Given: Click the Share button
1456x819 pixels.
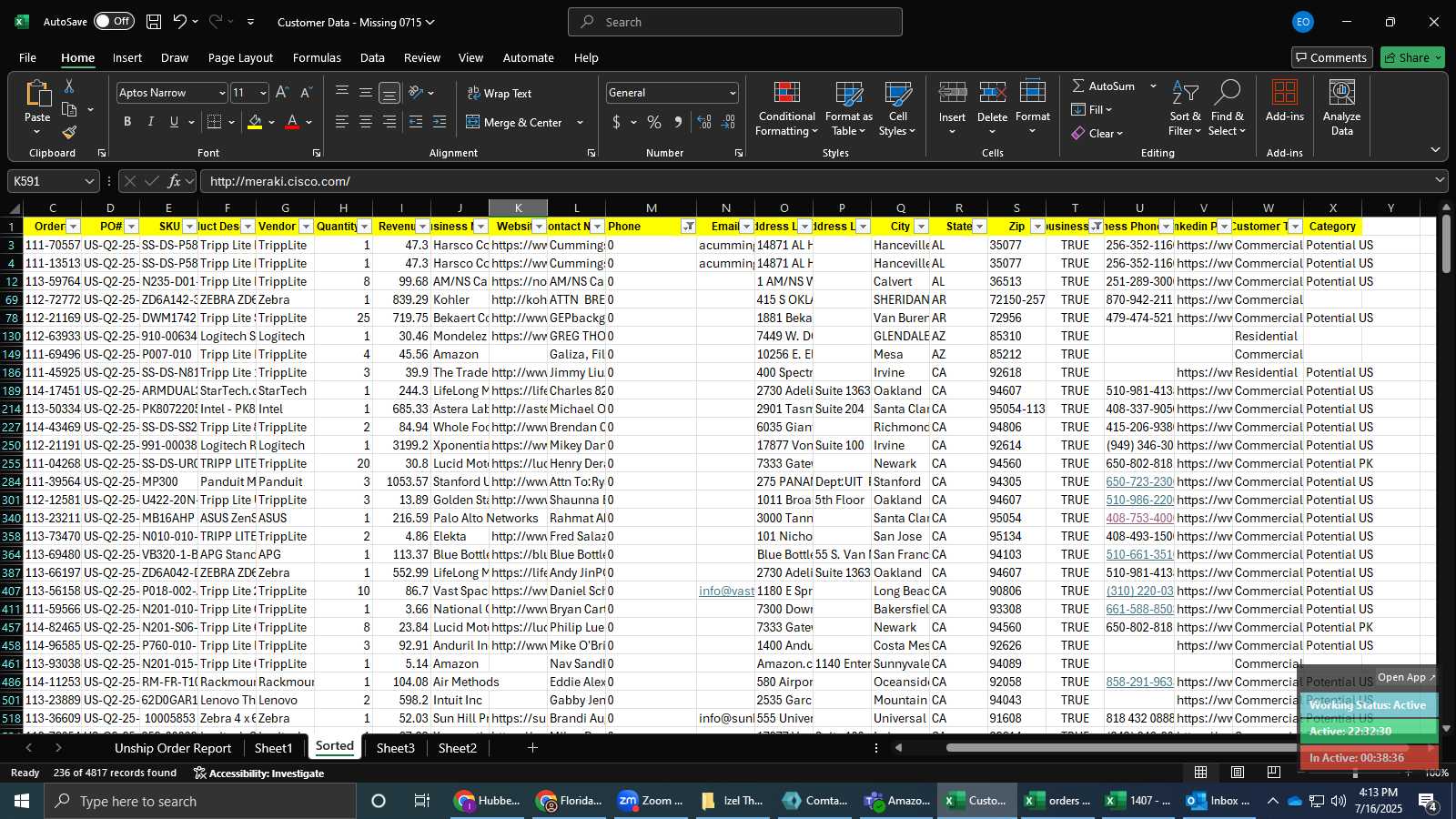Looking at the screenshot, I should coord(1412,57).
